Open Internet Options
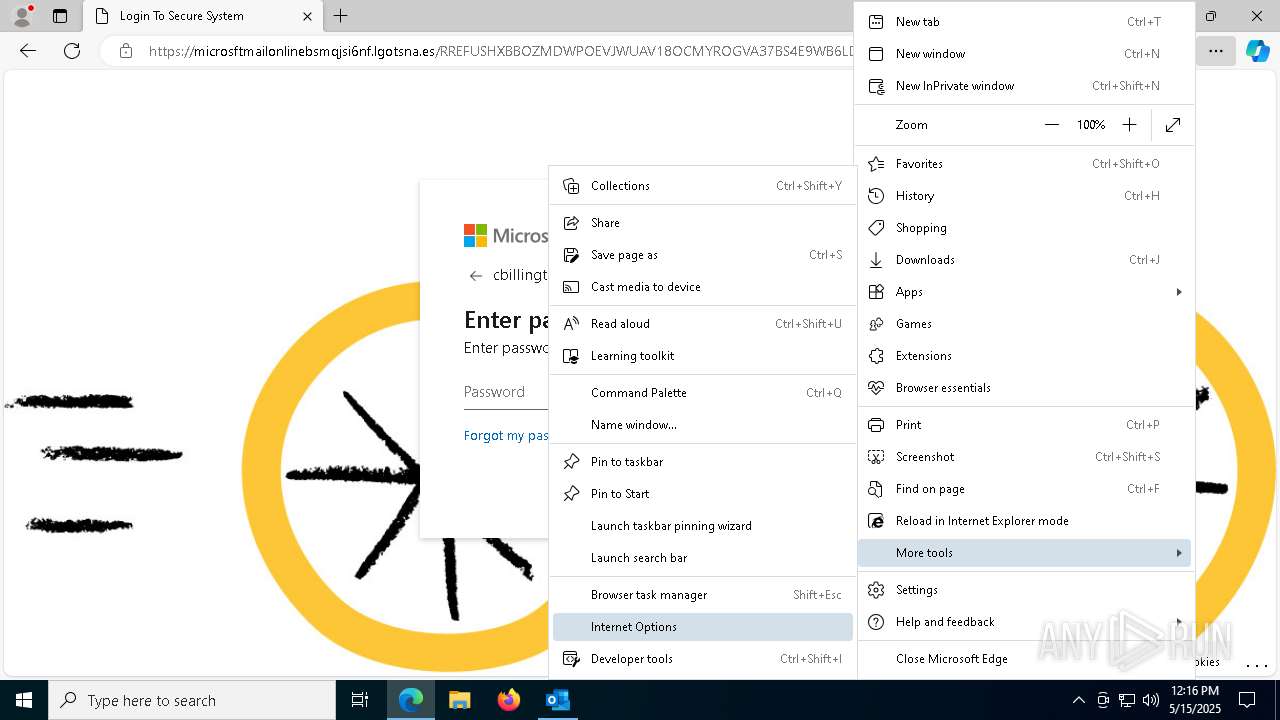 (702, 627)
